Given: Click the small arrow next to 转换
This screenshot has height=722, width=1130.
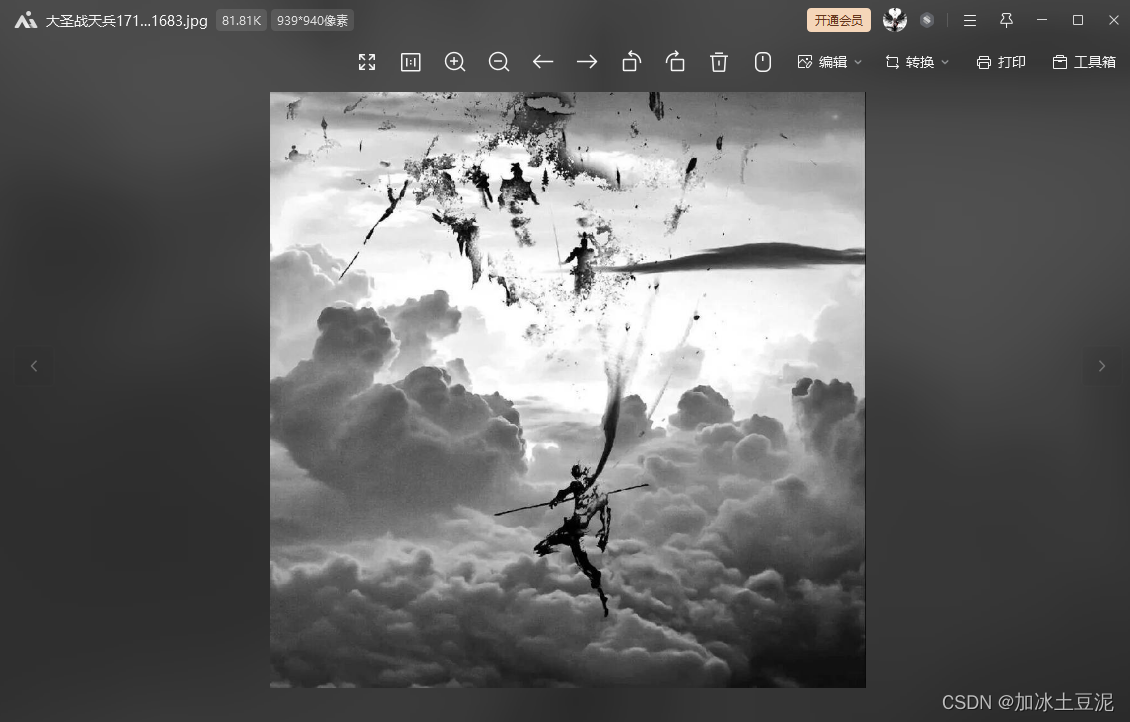Looking at the screenshot, I should [x=945, y=62].
